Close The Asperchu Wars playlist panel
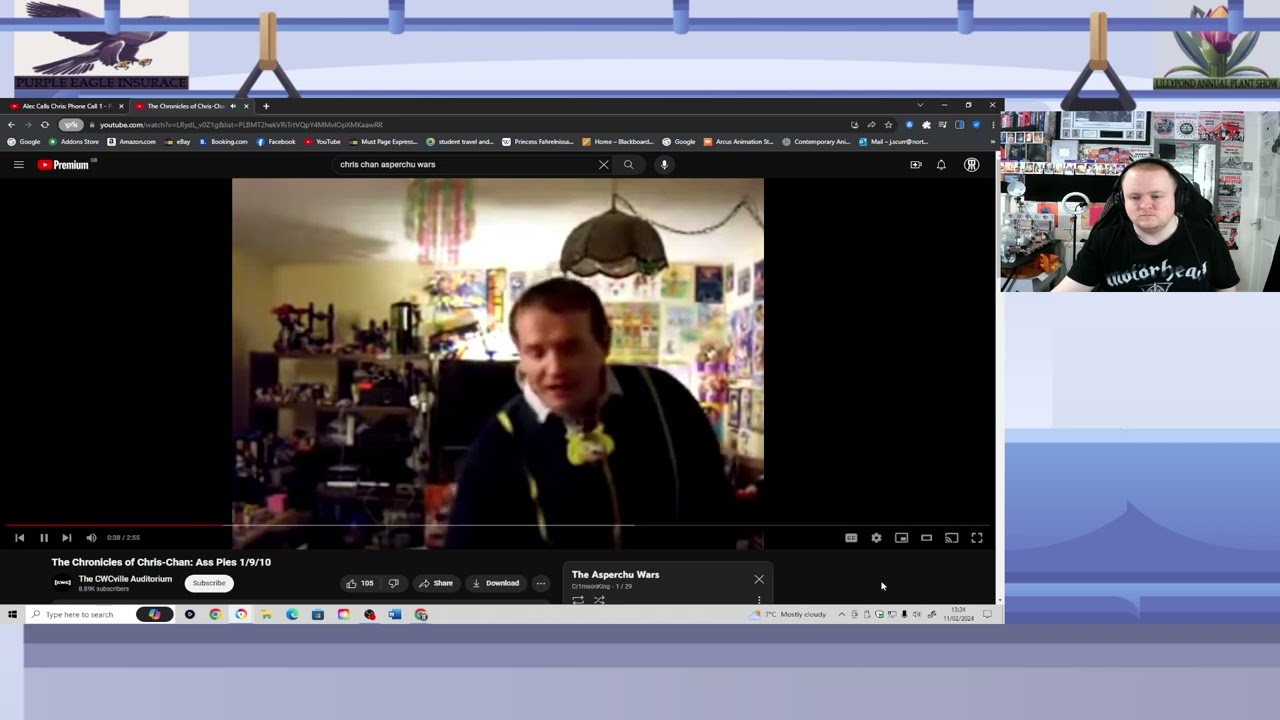Screen dimensions: 1280x720 tap(759, 579)
